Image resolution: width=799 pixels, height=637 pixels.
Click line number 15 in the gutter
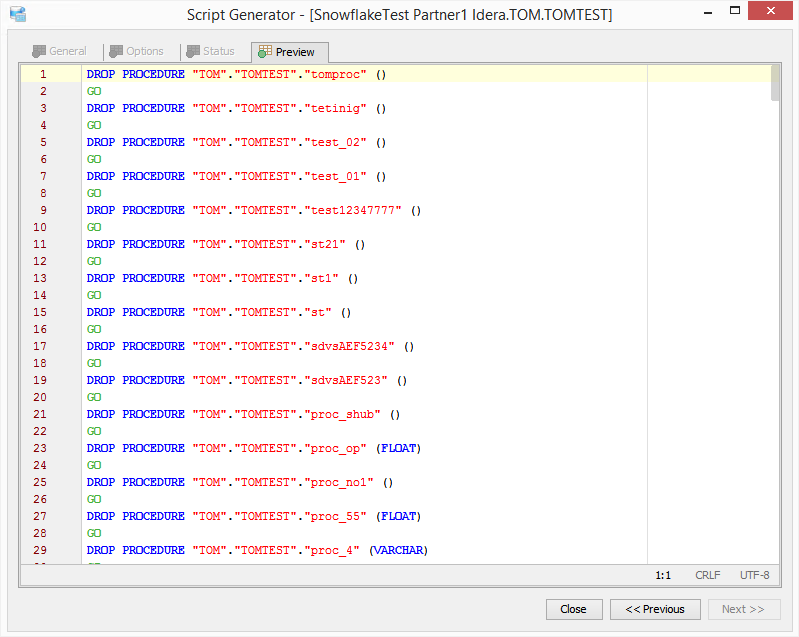pyautogui.click(x=40, y=312)
